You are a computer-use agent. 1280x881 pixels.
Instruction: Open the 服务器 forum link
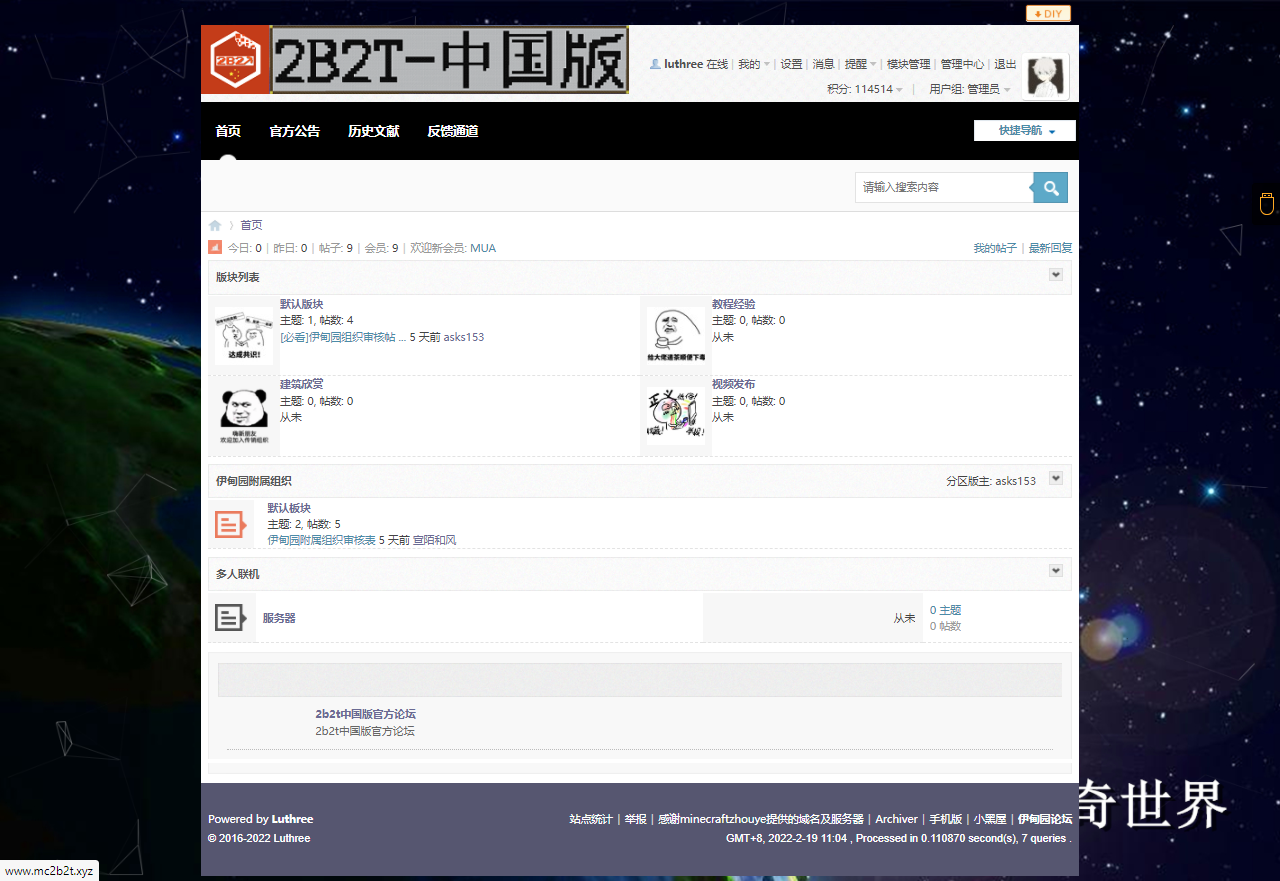pos(279,618)
